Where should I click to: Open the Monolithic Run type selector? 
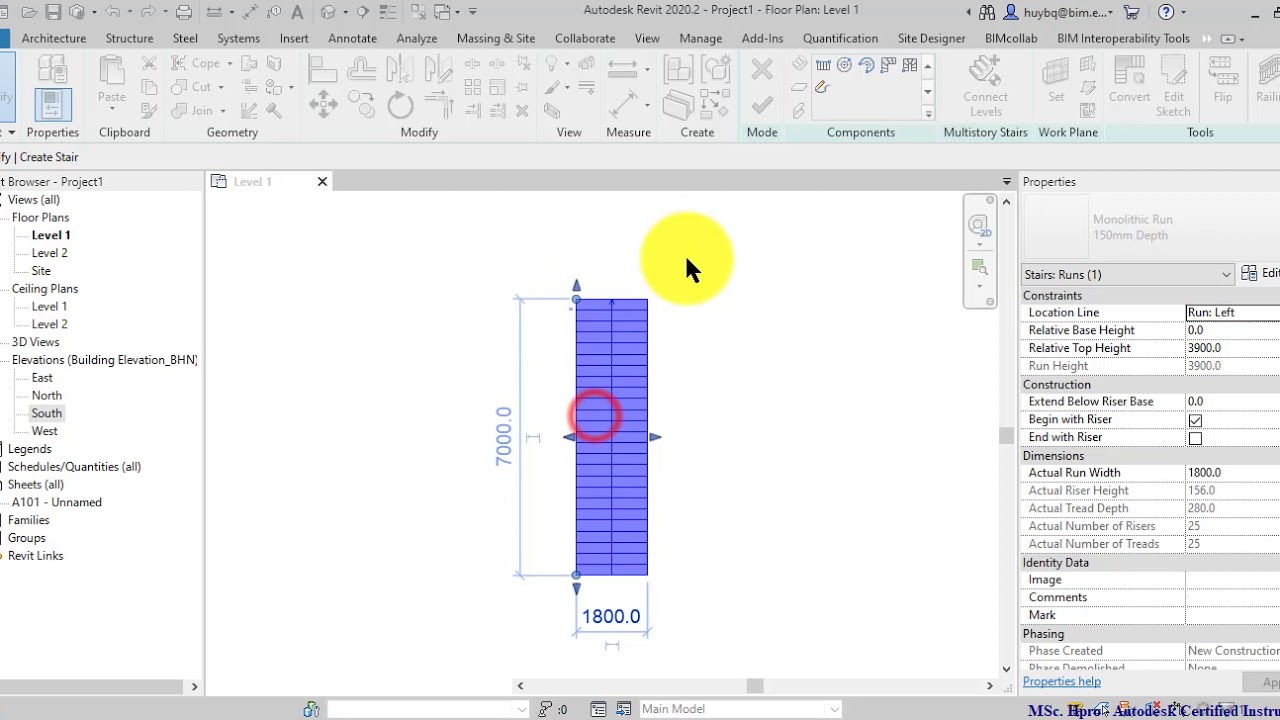[1150, 227]
